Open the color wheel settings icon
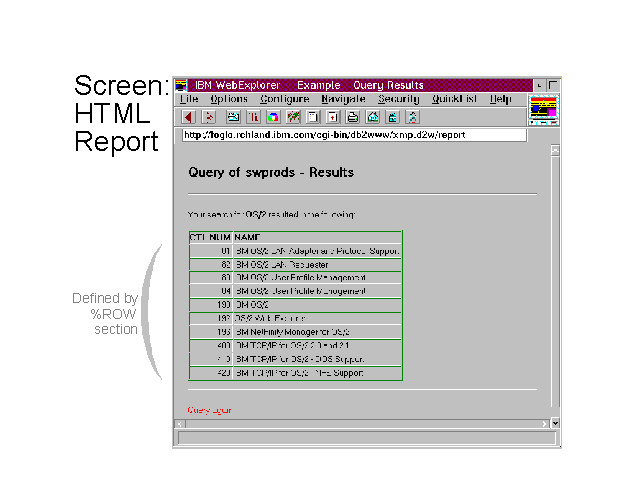Viewport: 618px width, 478px height. pos(273,117)
